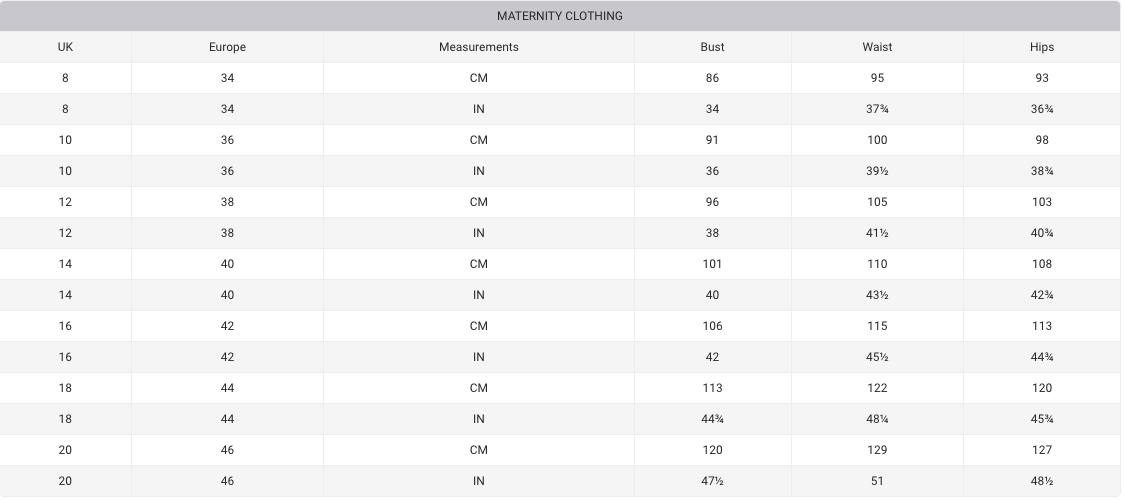Click the hips value 44¾ cell
Image resolution: width=1124 pixels, height=500 pixels.
(1042, 357)
